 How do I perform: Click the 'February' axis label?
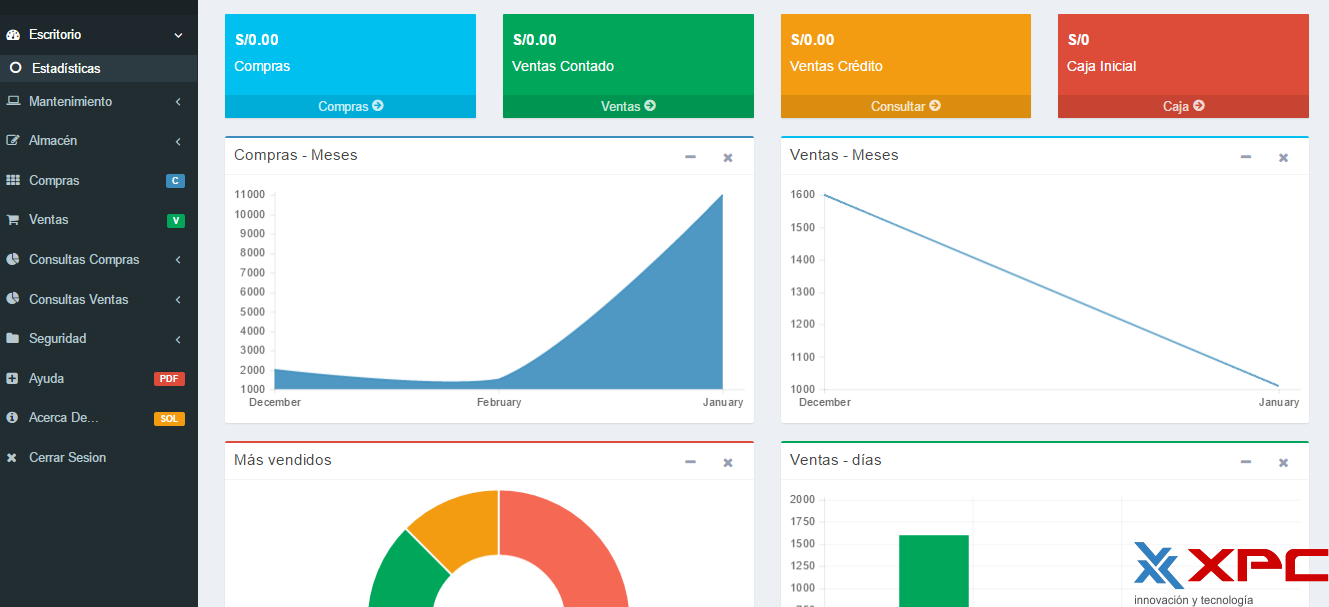click(499, 402)
